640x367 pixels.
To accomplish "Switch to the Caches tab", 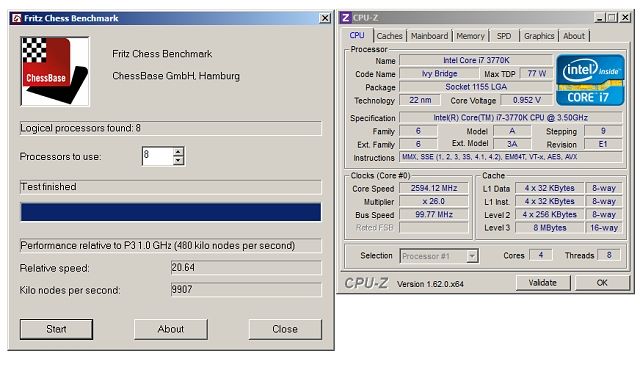I will click(x=389, y=36).
